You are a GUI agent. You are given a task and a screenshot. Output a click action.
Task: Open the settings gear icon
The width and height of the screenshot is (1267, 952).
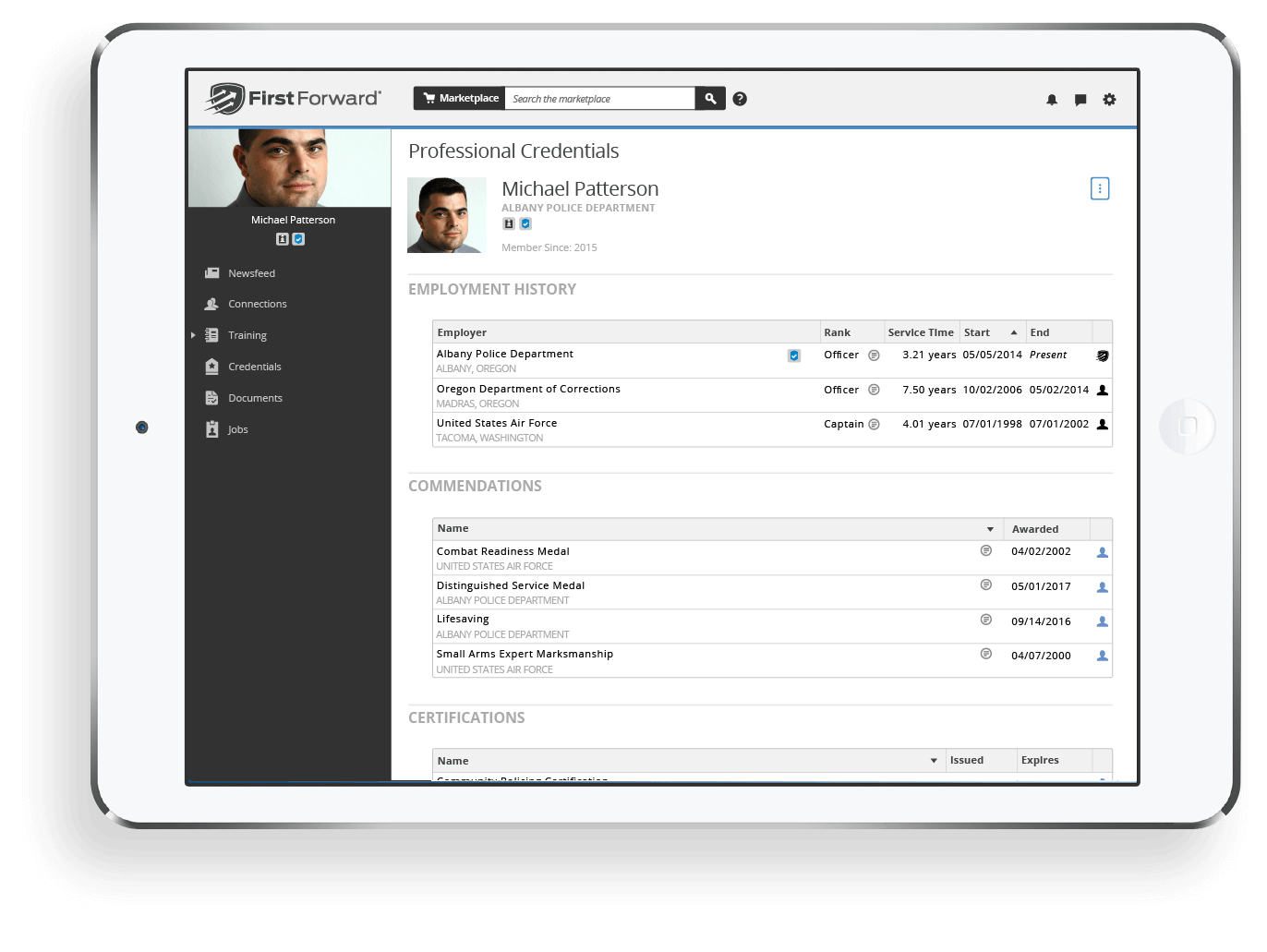tap(1109, 99)
